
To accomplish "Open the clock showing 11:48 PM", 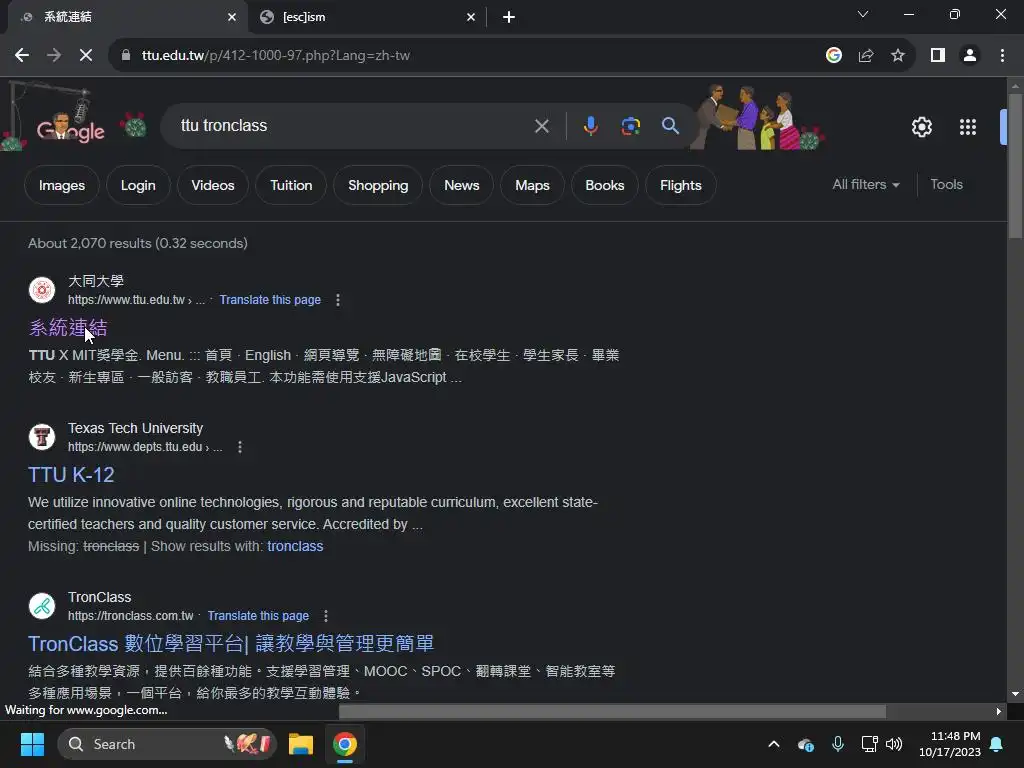I will pyautogui.click(x=950, y=744).
